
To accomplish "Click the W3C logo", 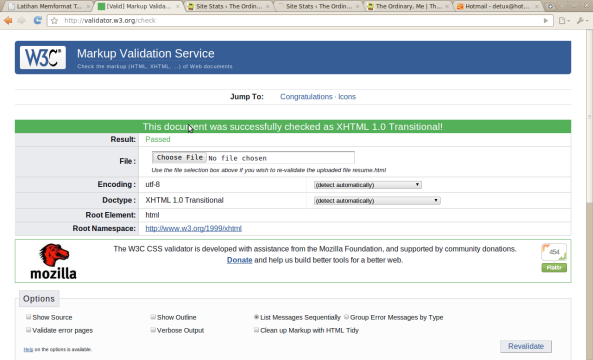I will coord(43,57).
